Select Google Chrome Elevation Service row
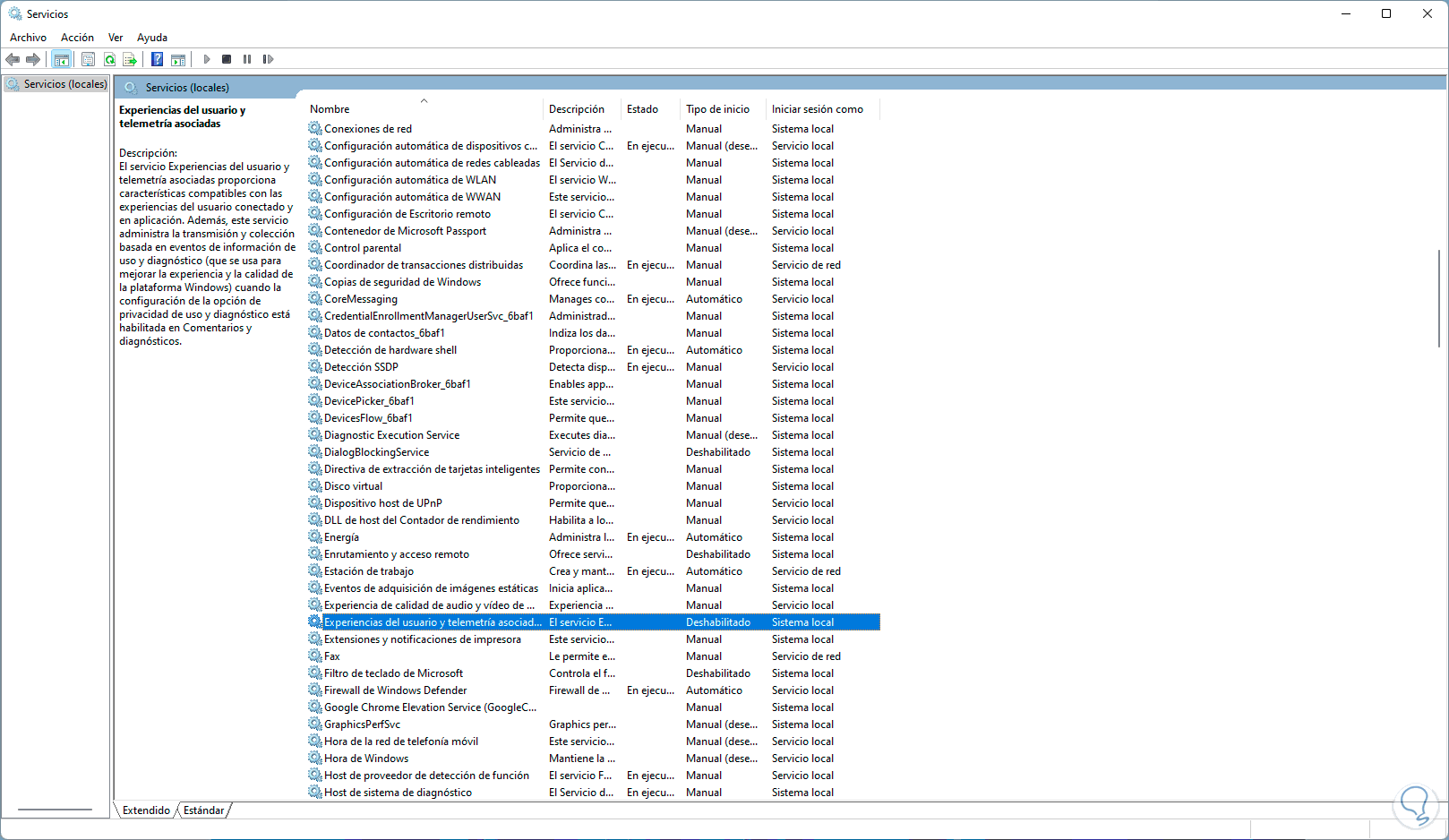 tap(593, 707)
